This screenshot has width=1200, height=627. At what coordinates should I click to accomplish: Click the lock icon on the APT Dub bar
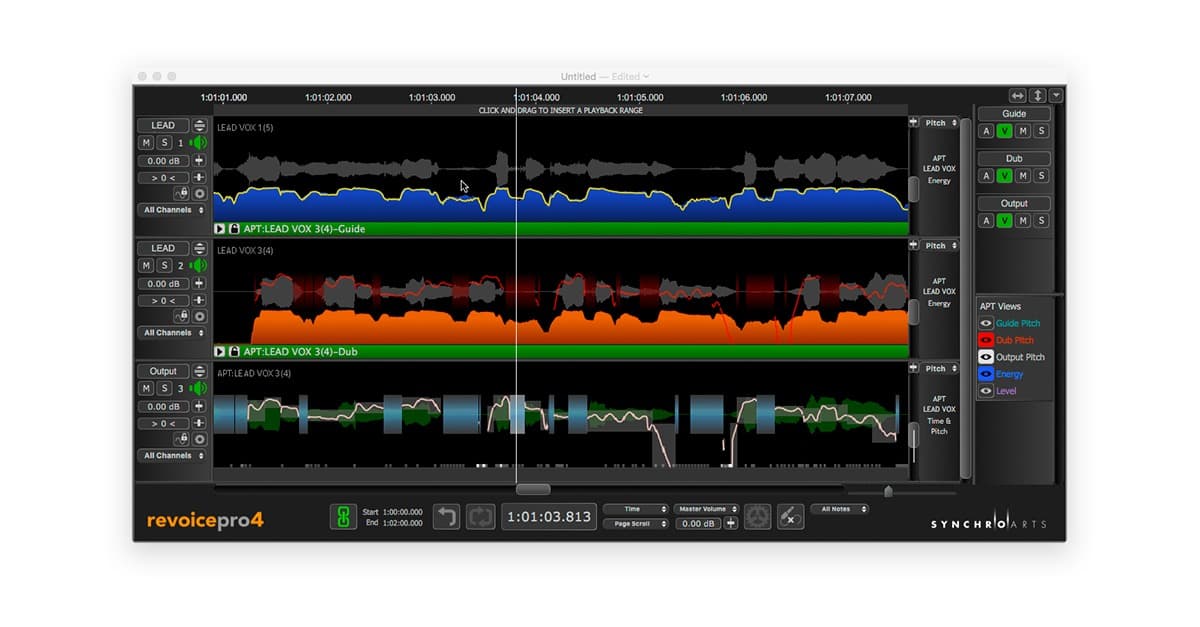(x=234, y=352)
